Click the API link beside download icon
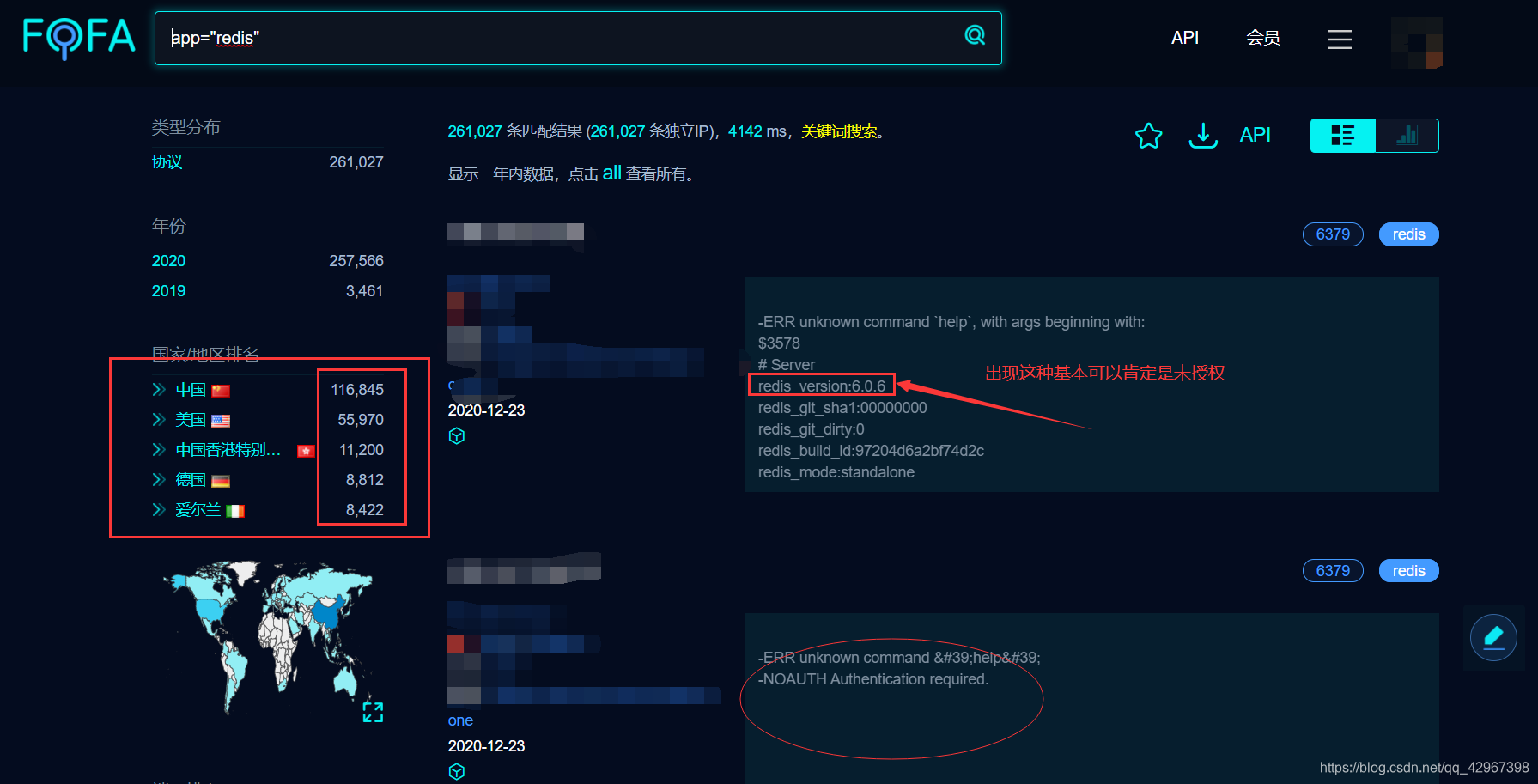The width and height of the screenshot is (1538, 784). [1255, 135]
